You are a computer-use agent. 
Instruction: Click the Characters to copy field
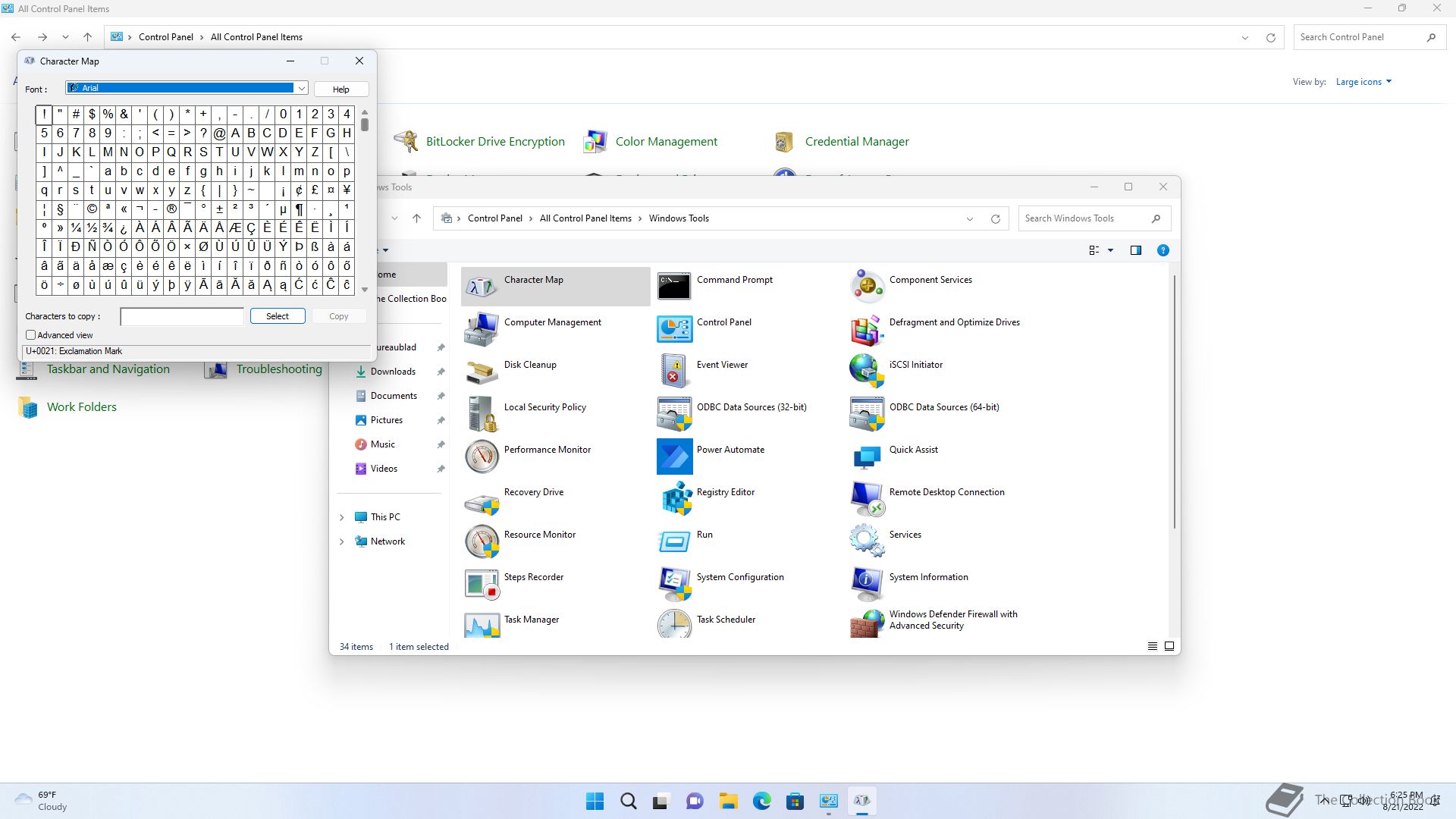point(182,316)
